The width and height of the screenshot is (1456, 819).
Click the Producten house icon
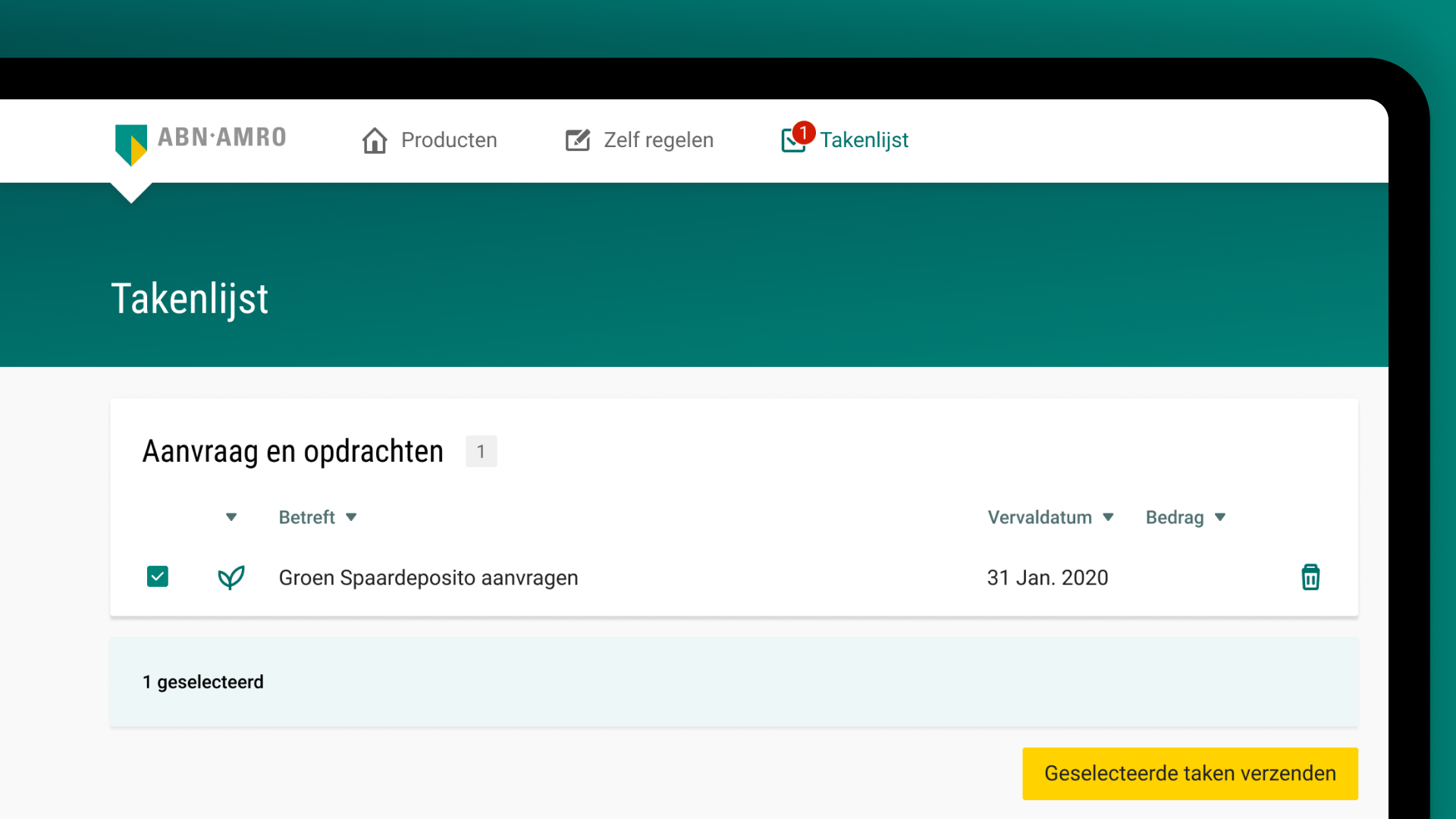point(375,140)
